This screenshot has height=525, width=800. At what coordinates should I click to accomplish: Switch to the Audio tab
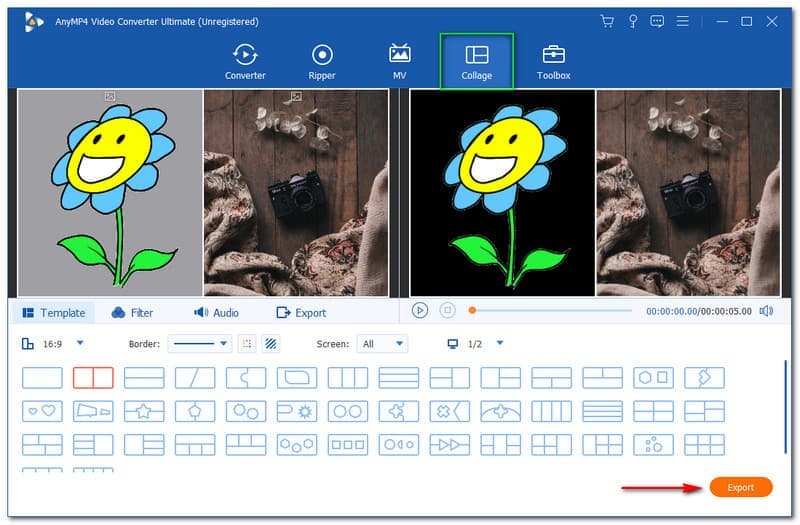(216, 313)
